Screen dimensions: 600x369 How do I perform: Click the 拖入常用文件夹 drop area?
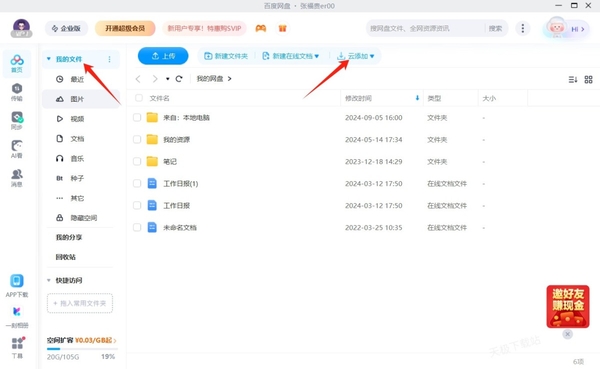[x=80, y=303]
